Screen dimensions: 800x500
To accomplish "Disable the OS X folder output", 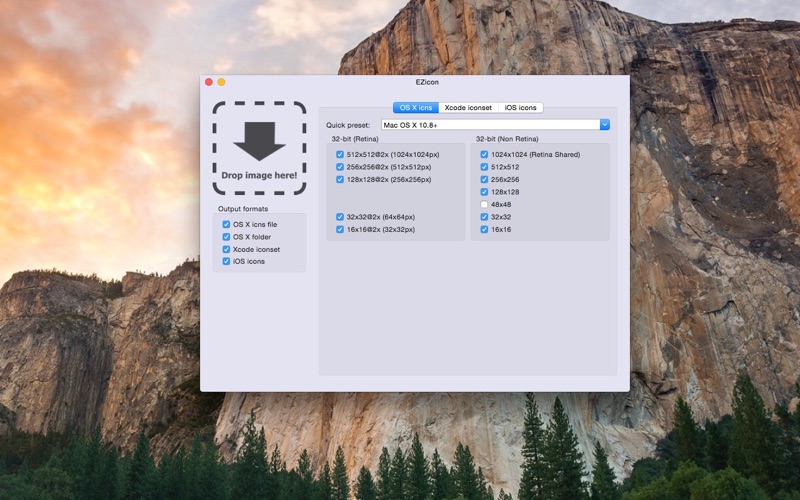I will tap(226, 237).
